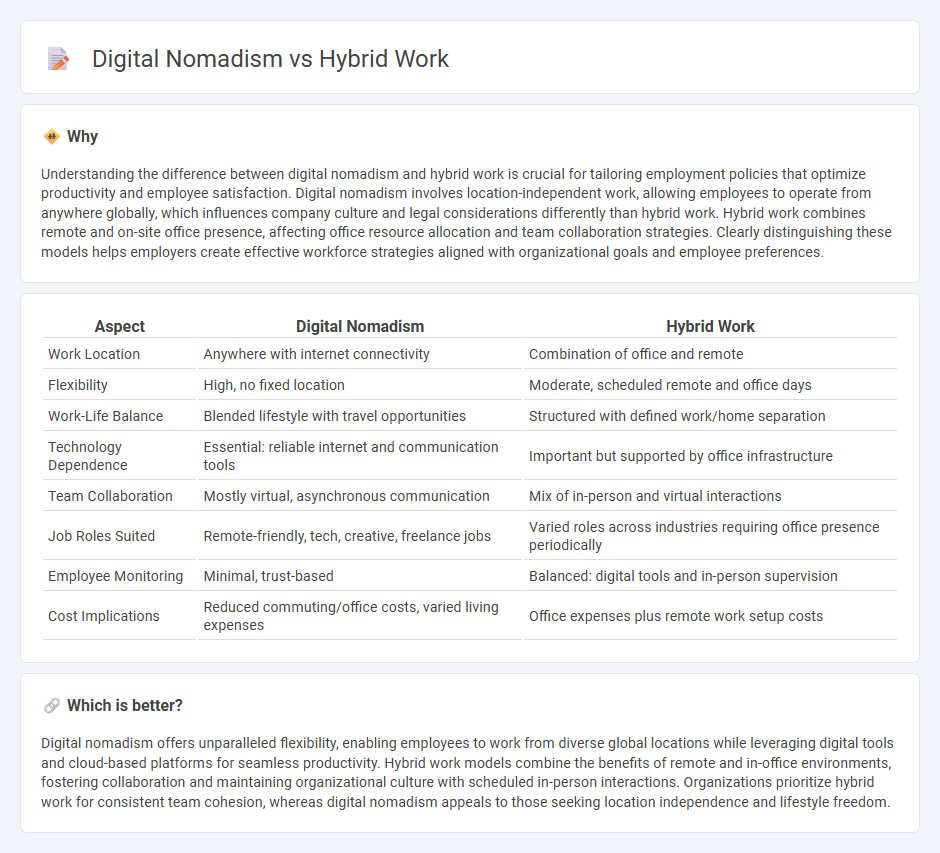
Task: Click the Cost Implications row label
Action: 104,616
